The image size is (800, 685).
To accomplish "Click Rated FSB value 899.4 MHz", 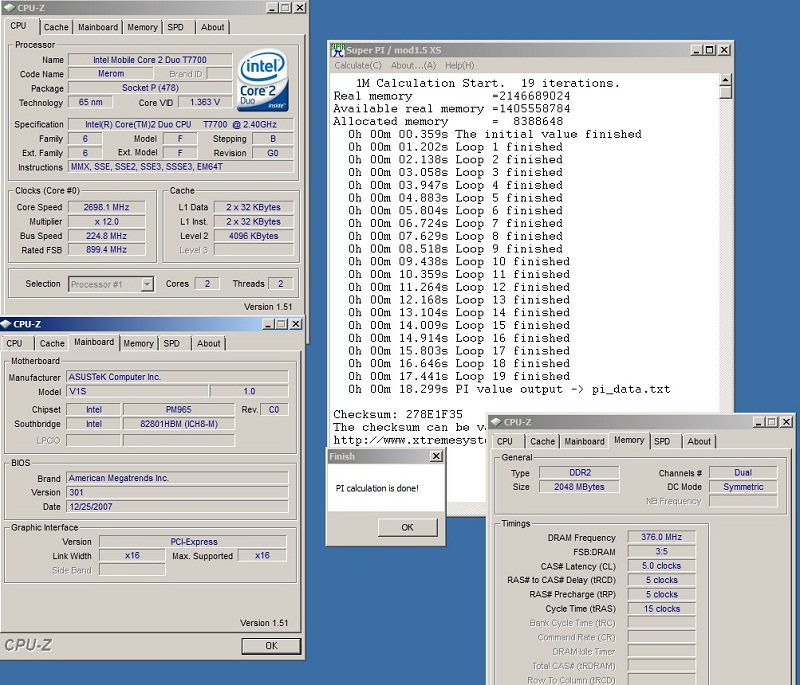I will point(107,249).
